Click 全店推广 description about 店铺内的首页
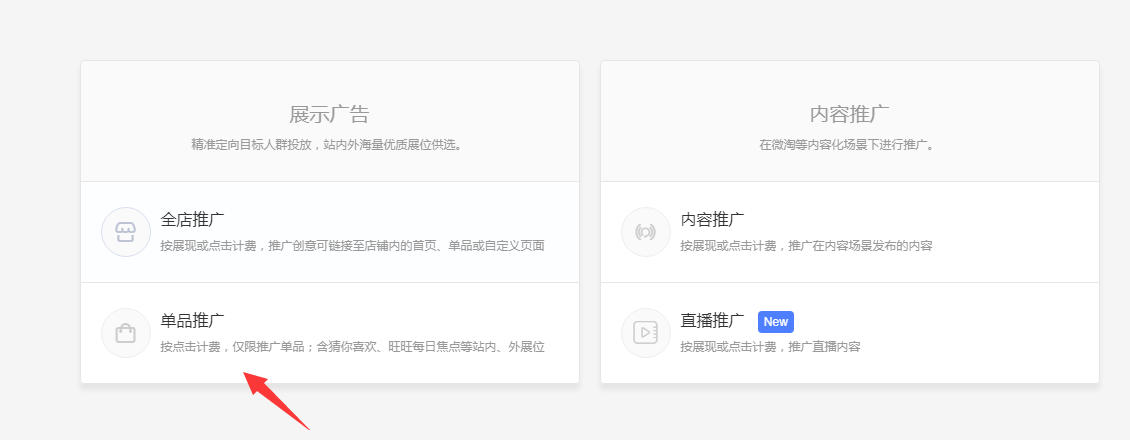The image size is (1130, 440). point(352,246)
